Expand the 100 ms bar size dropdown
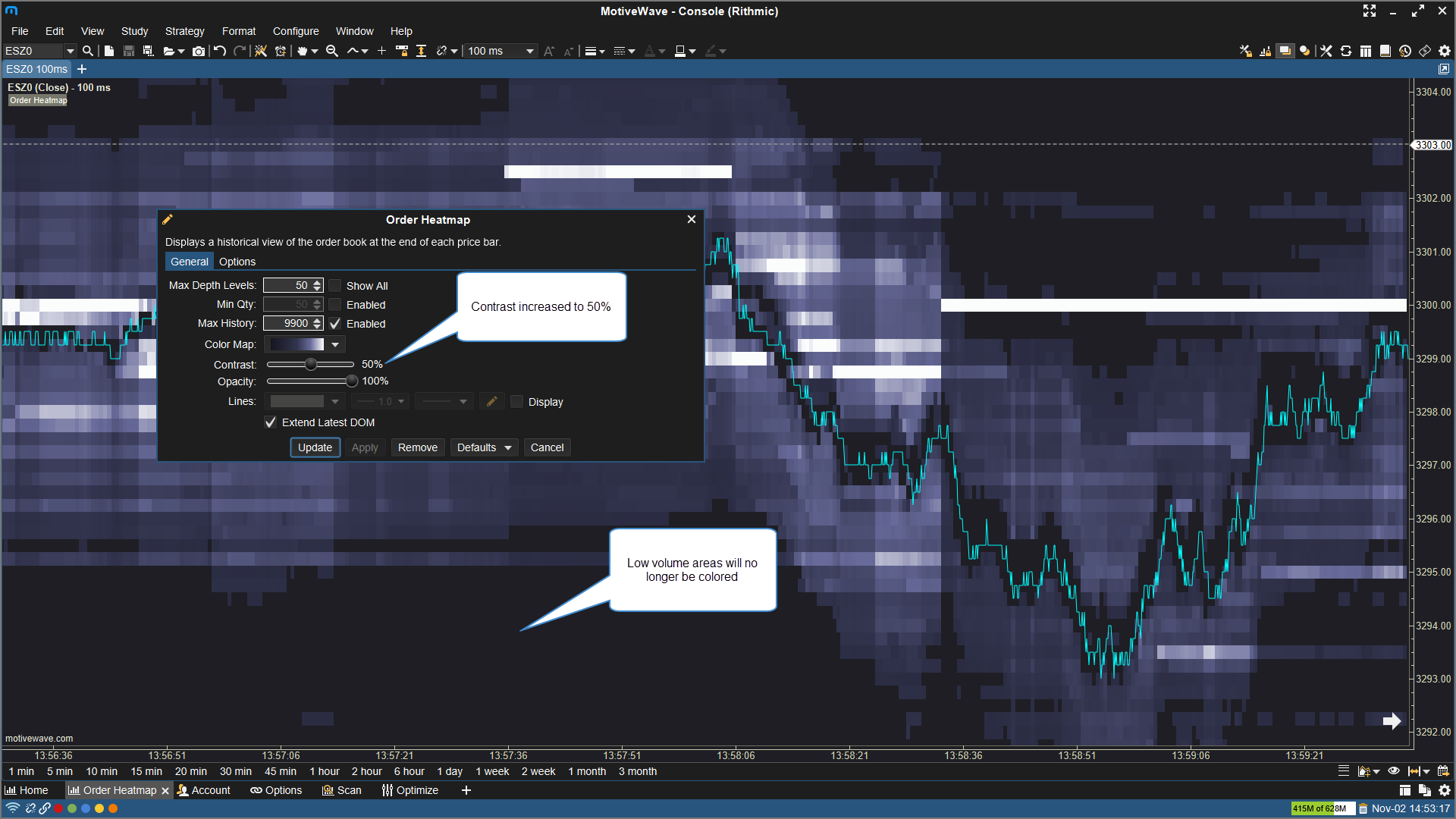This screenshot has width=1456, height=819. click(x=529, y=51)
